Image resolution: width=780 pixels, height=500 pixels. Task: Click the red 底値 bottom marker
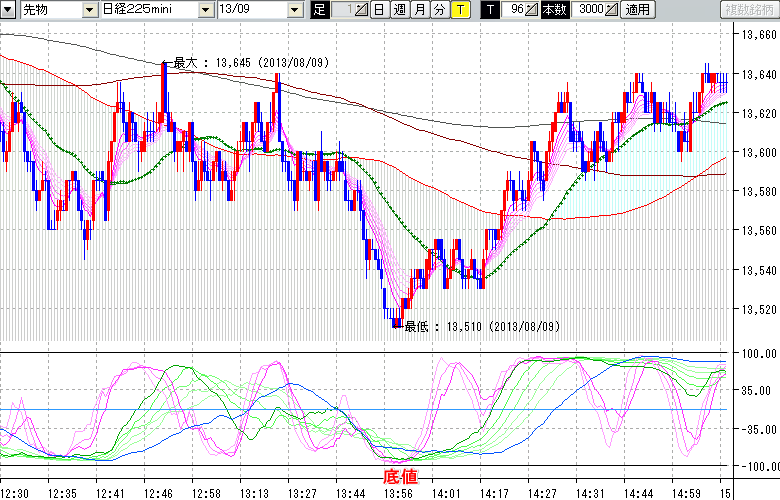tap(401, 476)
